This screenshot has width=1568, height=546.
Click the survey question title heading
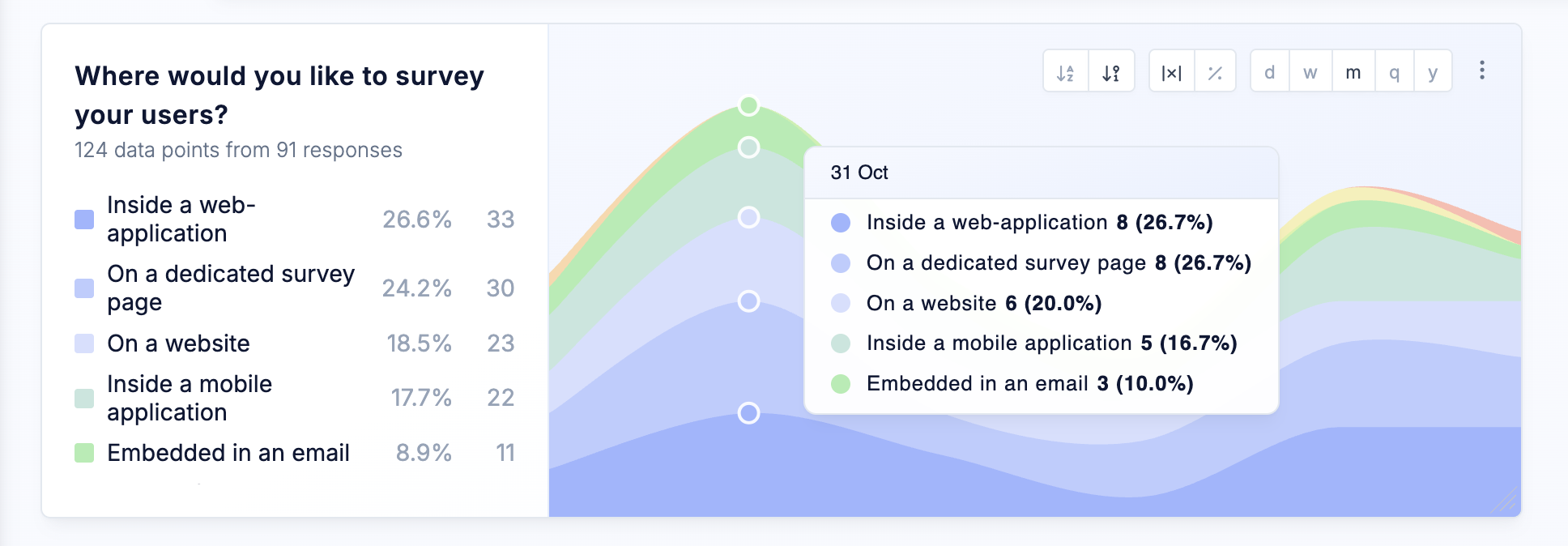pyautogui.click(x=279, y=95)
